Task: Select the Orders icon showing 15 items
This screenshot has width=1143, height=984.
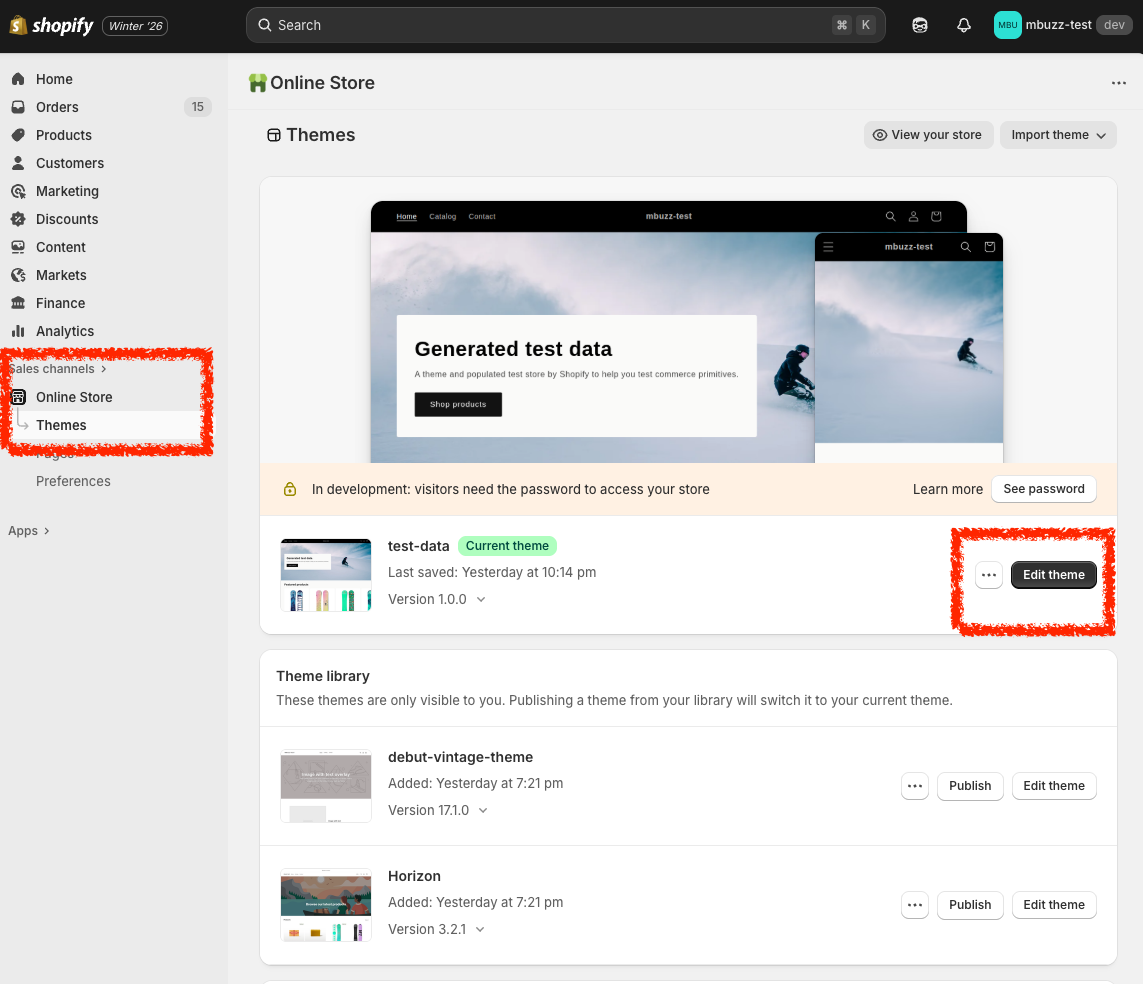Action: tap(20, 107)
